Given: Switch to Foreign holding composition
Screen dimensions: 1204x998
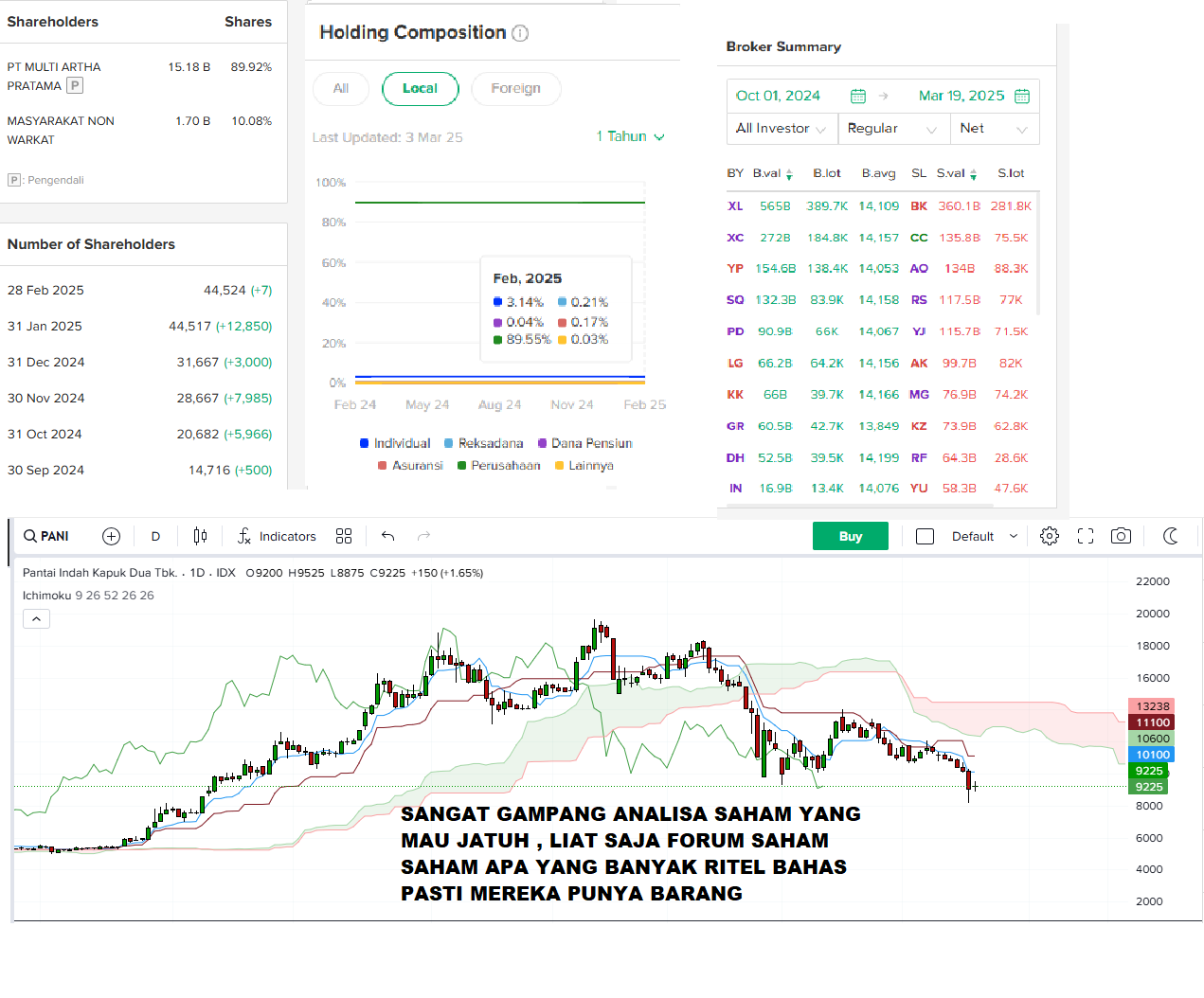Looking at the screenshot, I should coord(515,88).
